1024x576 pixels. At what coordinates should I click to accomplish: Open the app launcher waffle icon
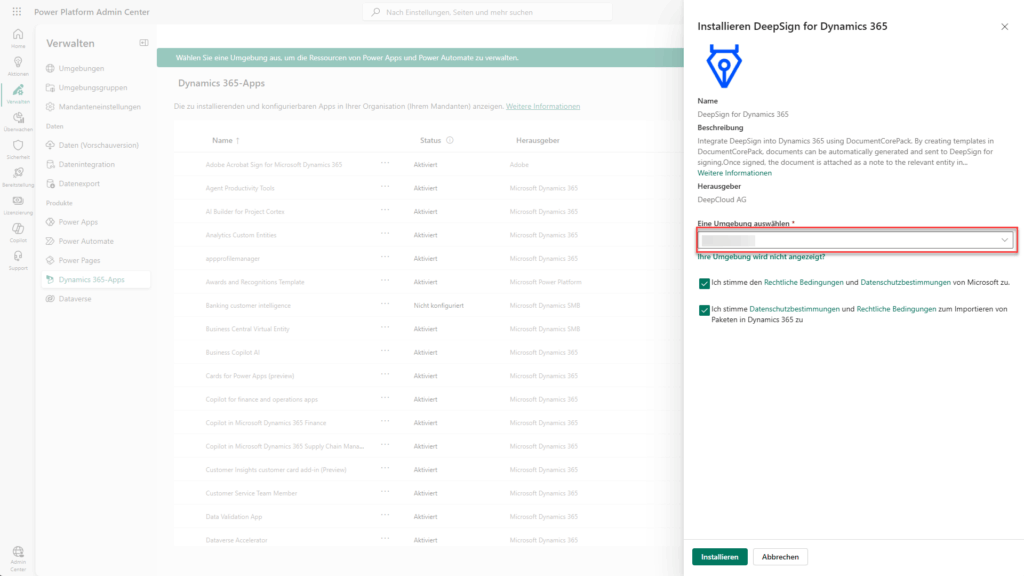pos(17,12)
